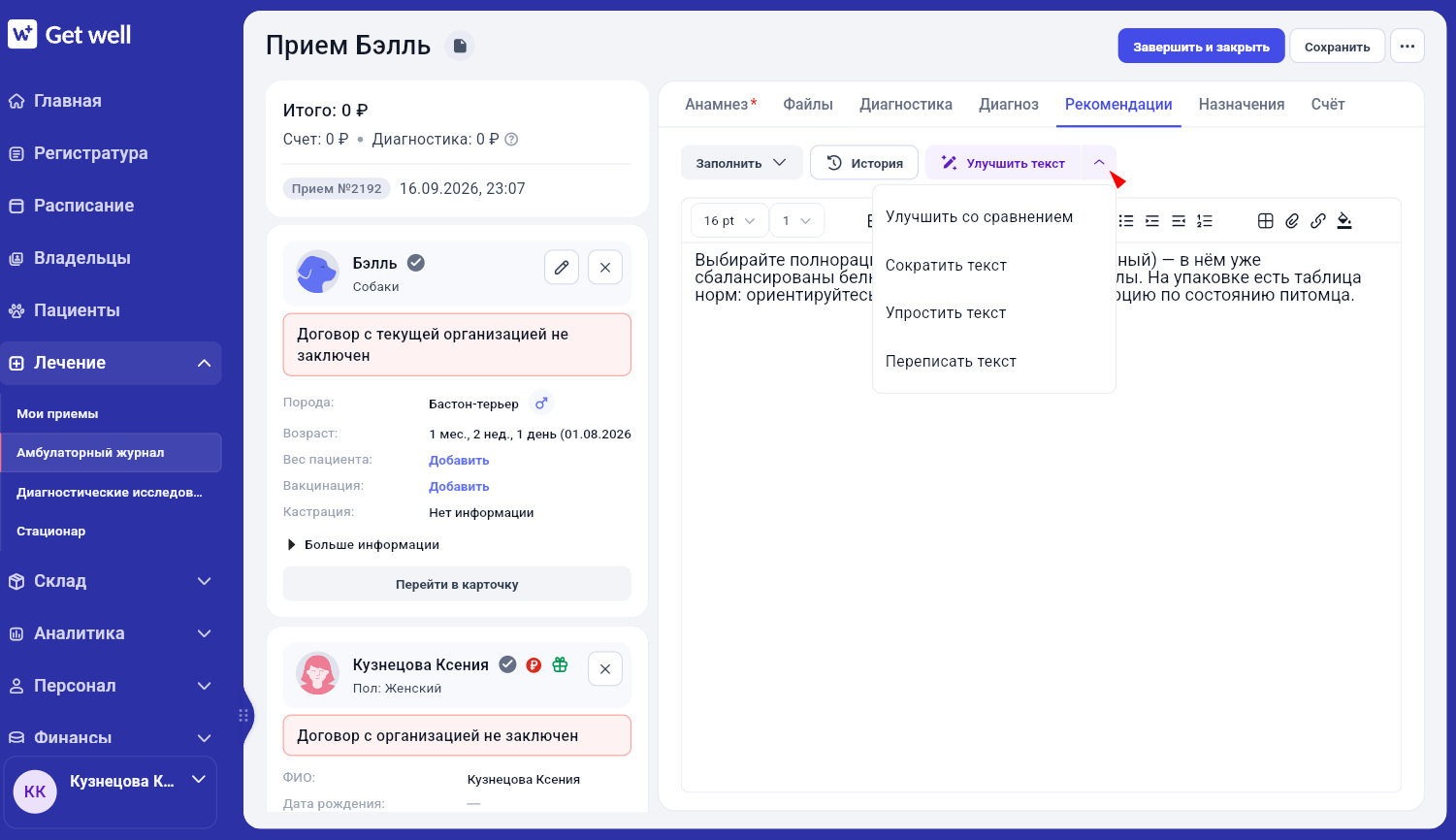This screenshot has height=840, width=1456.
Task: Click Перейти в карточку button
Action: (x=457, y=584)
